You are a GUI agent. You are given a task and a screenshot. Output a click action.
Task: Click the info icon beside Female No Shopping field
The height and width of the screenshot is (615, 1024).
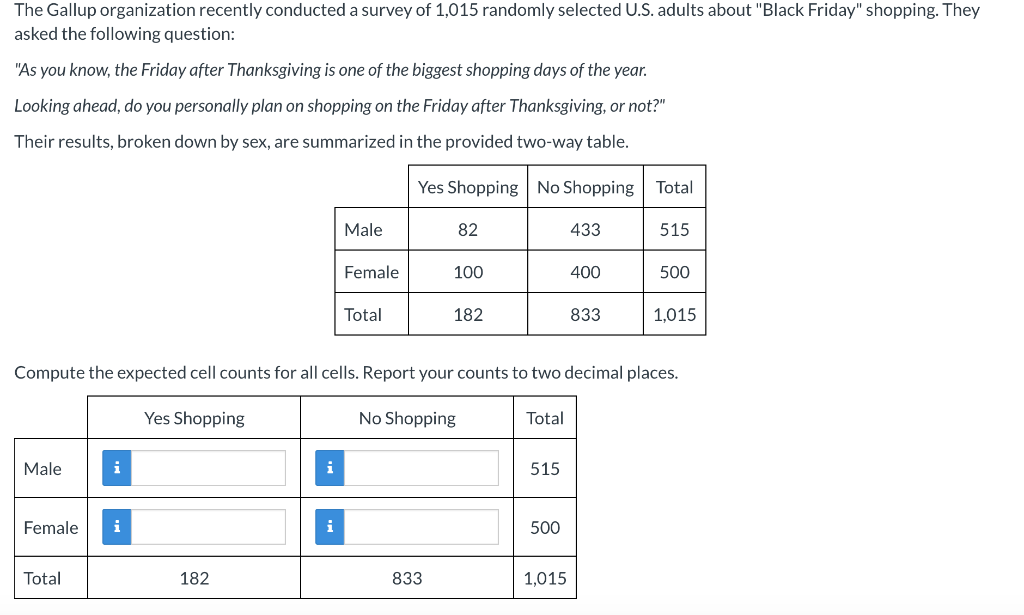point(330,526)
